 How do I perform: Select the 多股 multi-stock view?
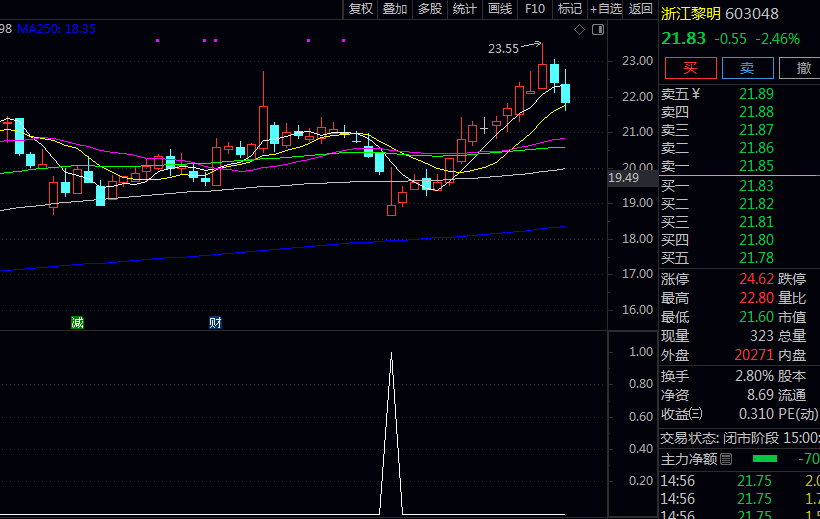pyautogui.click(x=429, y=9)
